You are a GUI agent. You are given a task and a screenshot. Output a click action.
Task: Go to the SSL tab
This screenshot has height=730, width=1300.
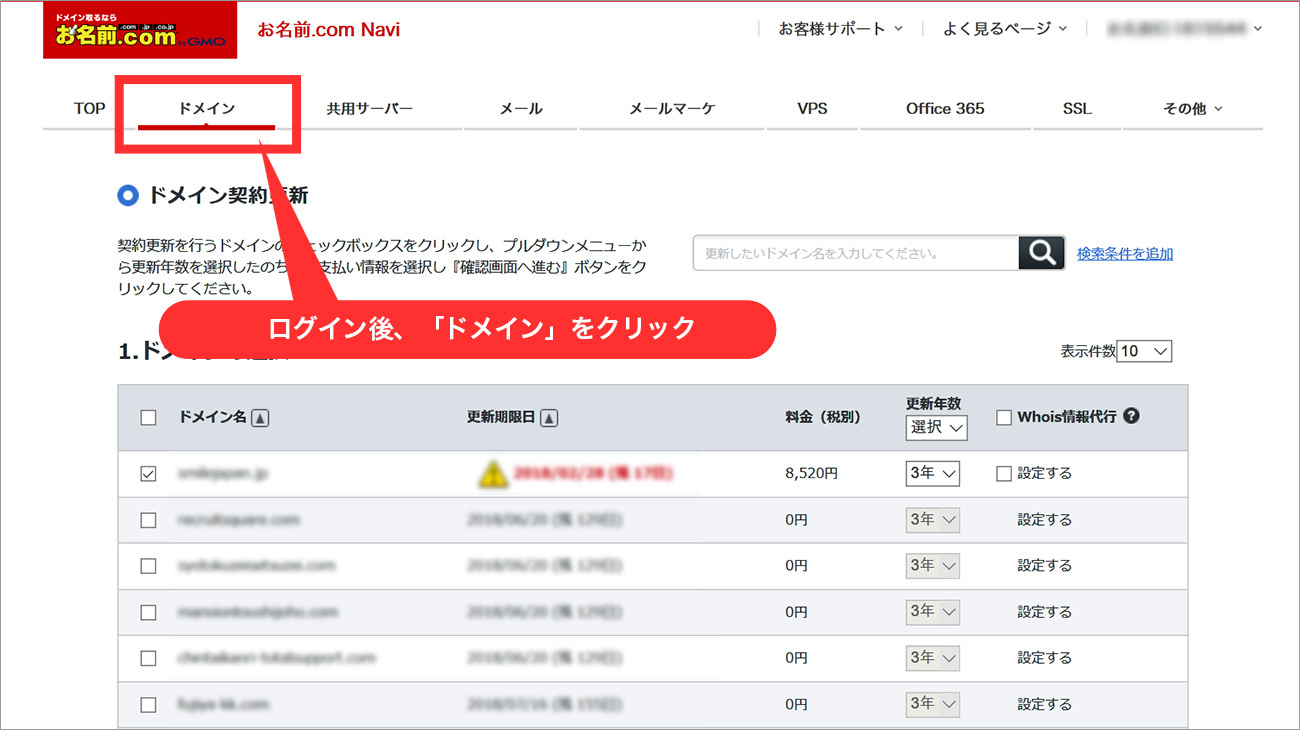[1077, 108]
